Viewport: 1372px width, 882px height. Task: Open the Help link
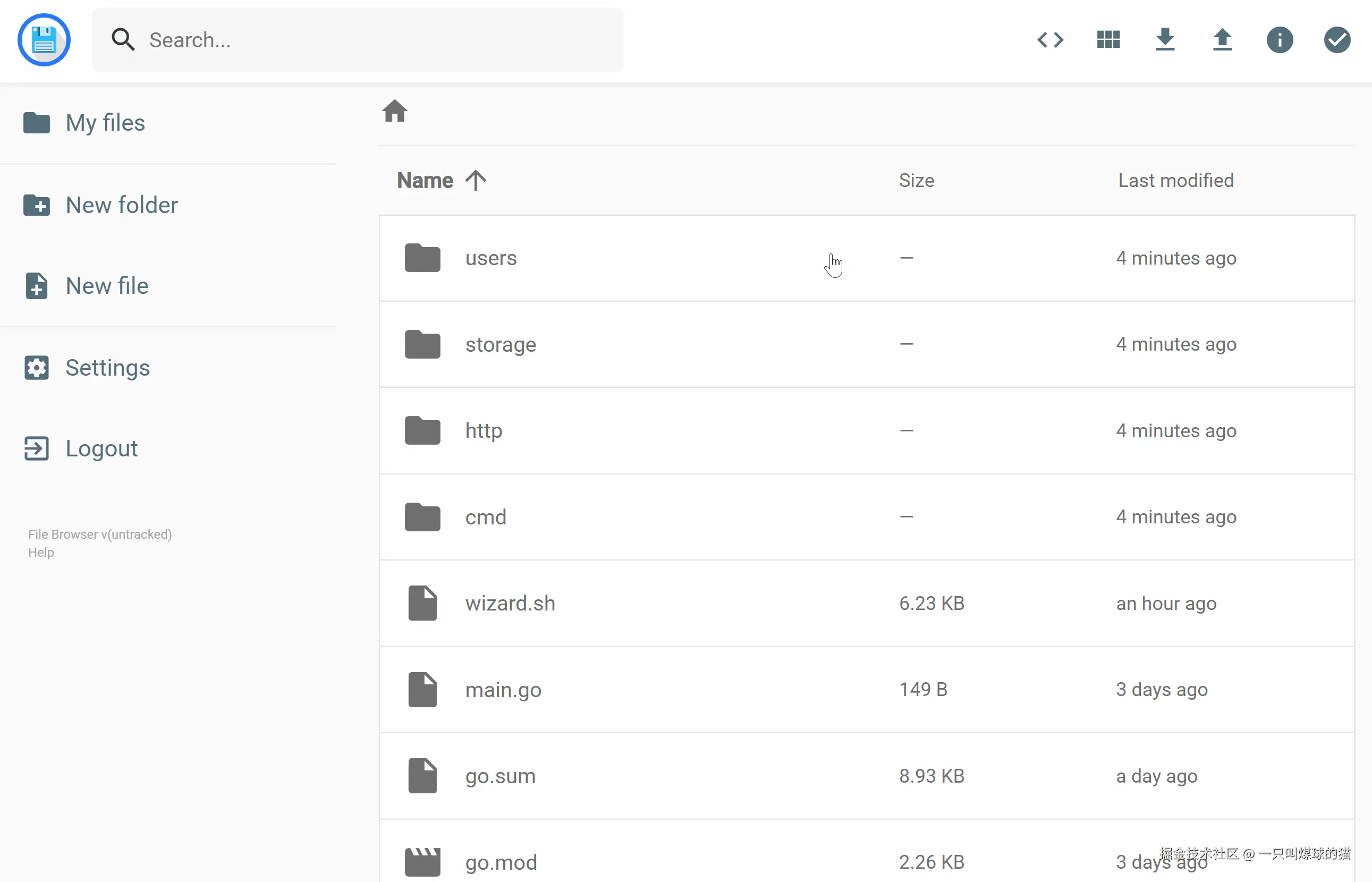click(x=41, y=553)
